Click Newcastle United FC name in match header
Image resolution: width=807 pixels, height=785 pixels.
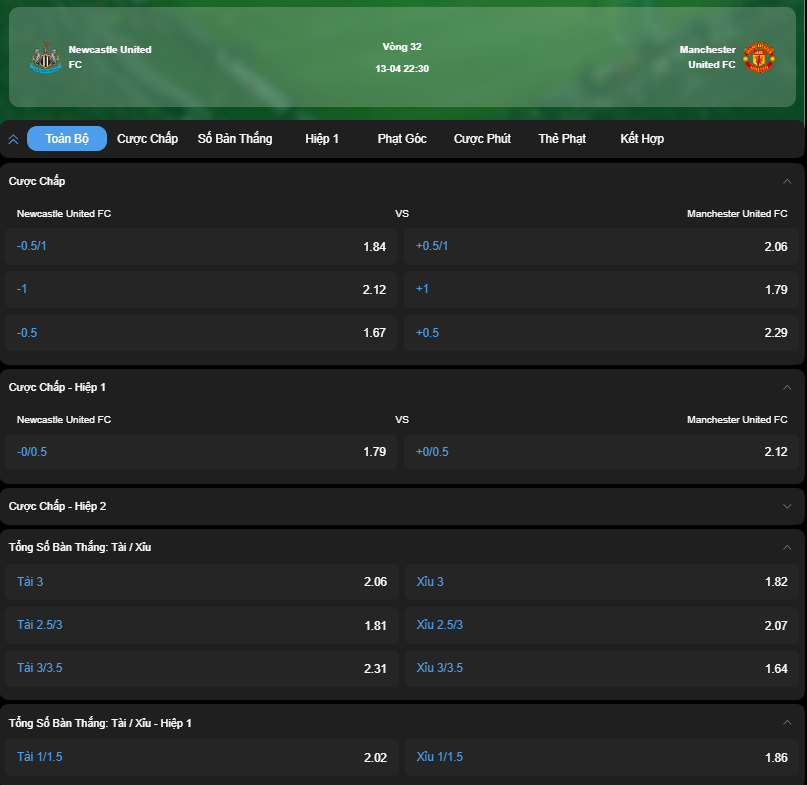110,57
